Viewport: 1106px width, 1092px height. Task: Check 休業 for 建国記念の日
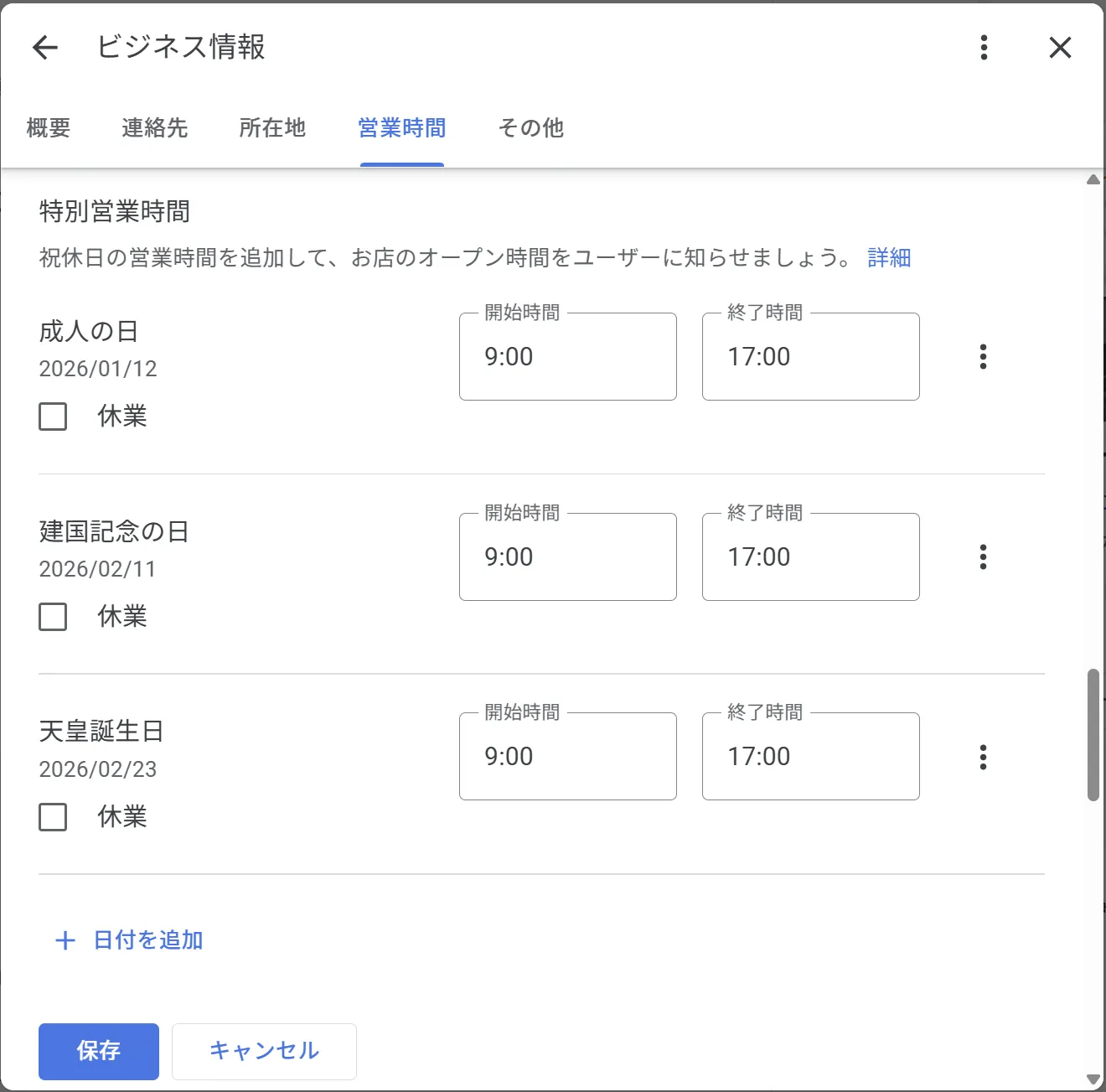coord(53,617)
